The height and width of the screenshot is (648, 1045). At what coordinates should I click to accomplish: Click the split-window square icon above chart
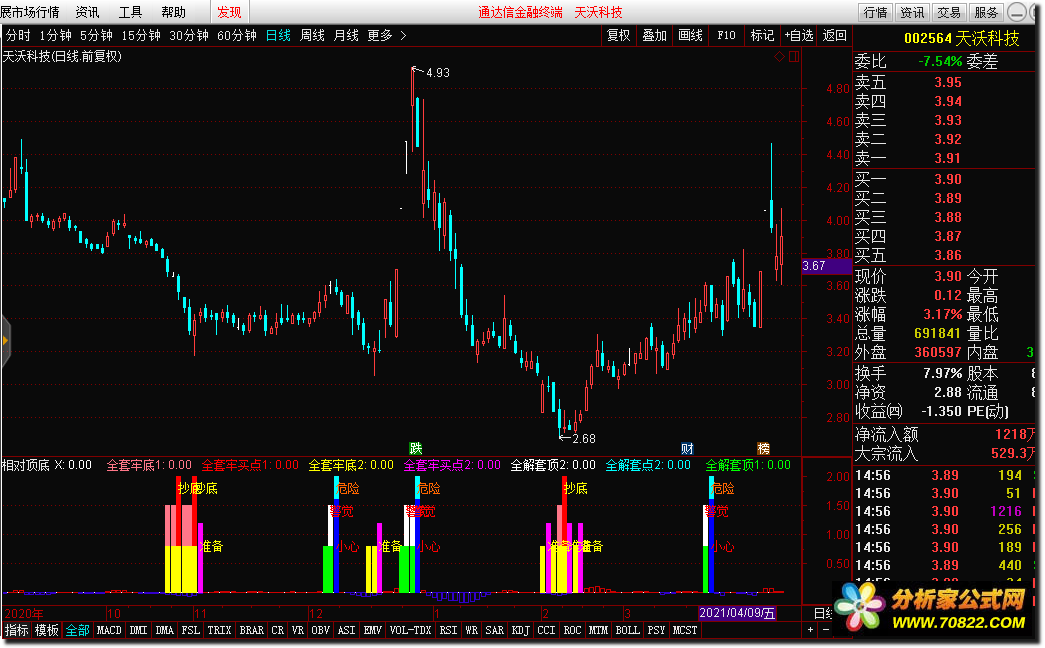(794, 57)
